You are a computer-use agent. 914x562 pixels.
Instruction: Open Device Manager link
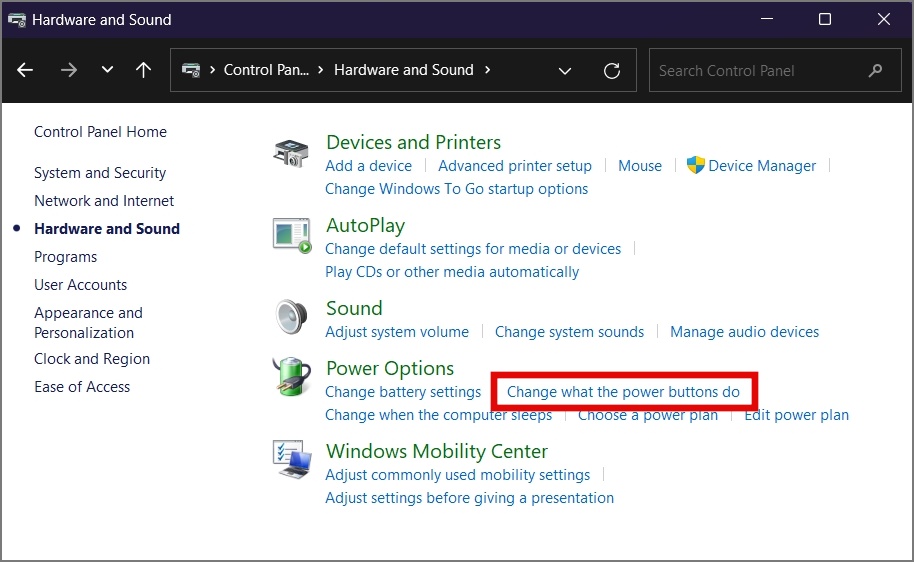pos(762,166)
